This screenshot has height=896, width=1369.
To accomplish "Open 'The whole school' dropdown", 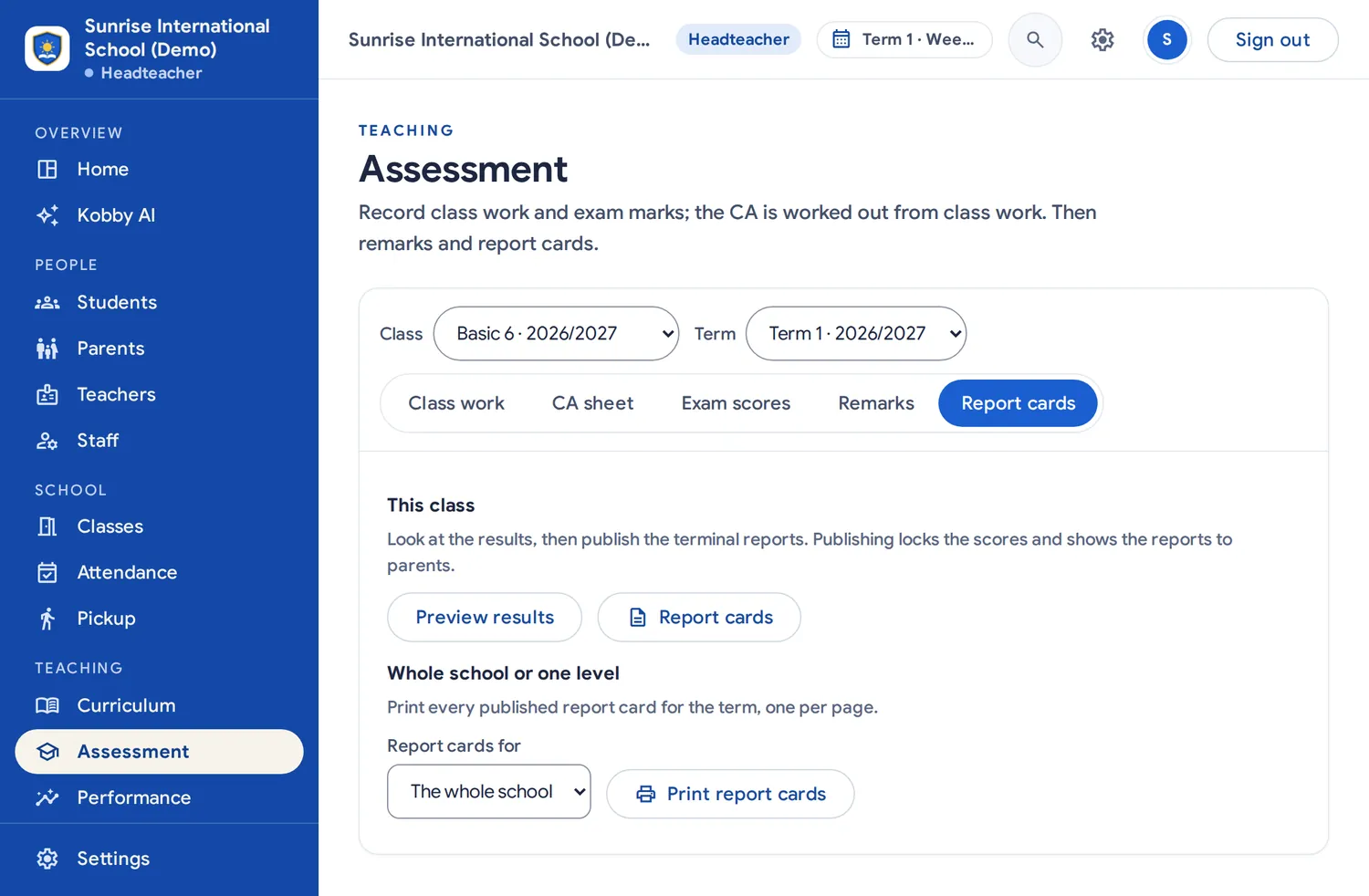I will click(489, 792).
